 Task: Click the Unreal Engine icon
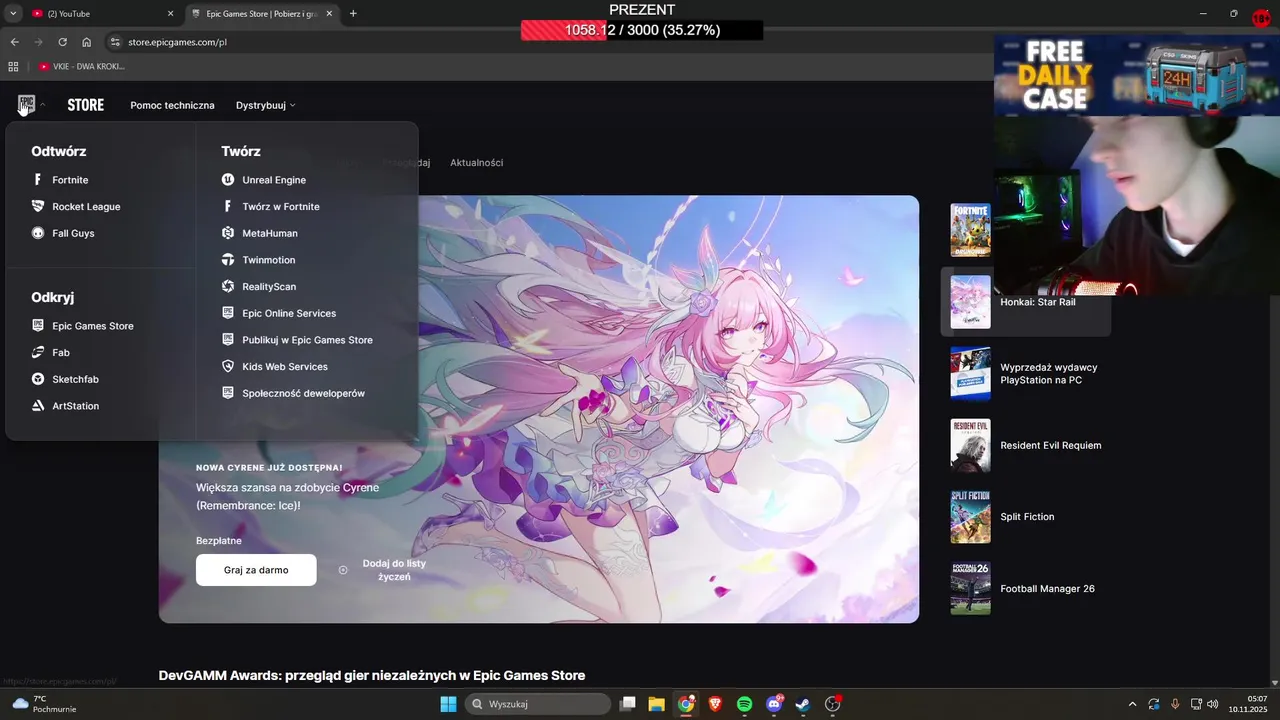[228, 180]
